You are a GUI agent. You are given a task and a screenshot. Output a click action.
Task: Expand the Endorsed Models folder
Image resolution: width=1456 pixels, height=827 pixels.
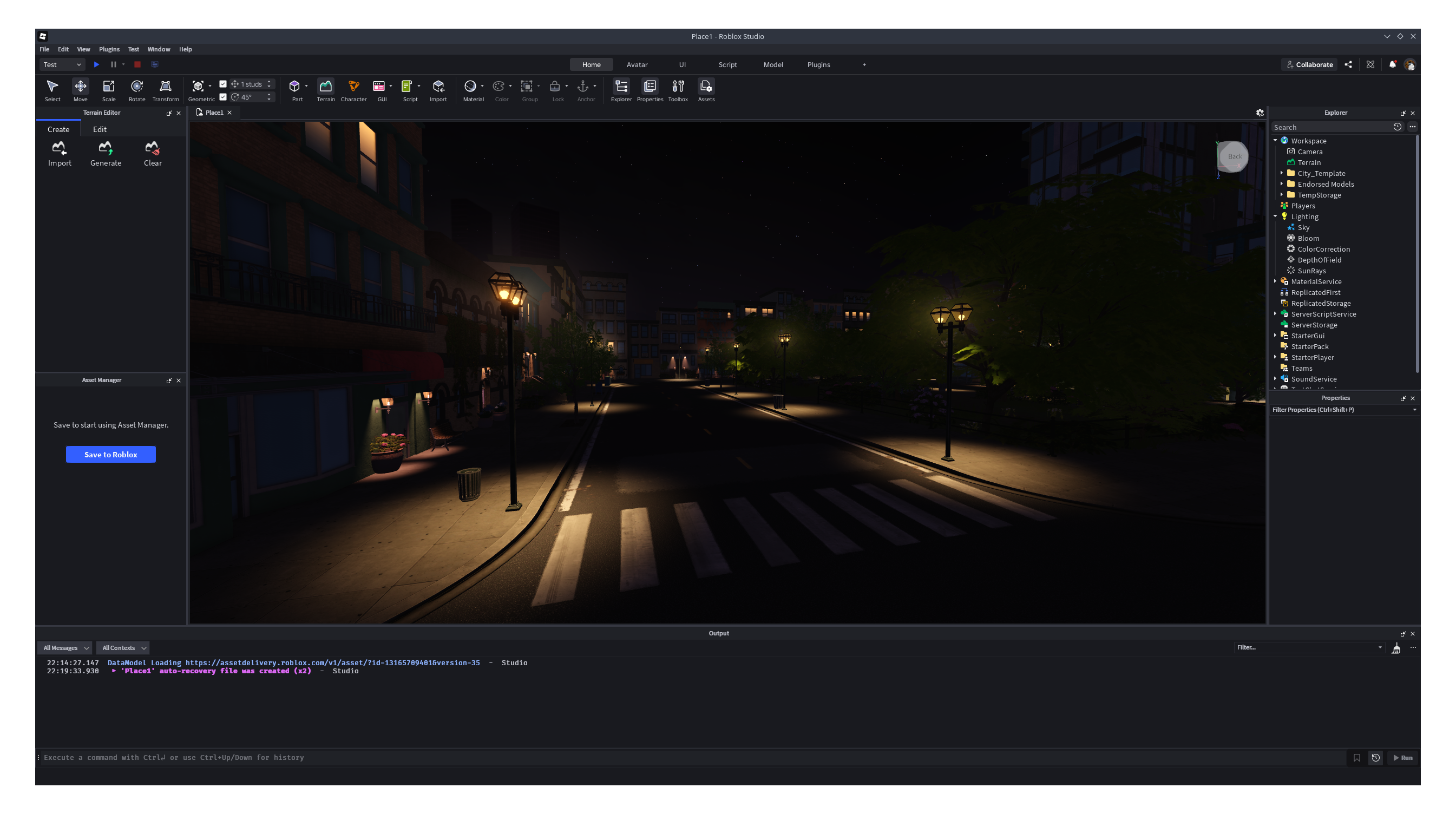[x=1282, y=184]
